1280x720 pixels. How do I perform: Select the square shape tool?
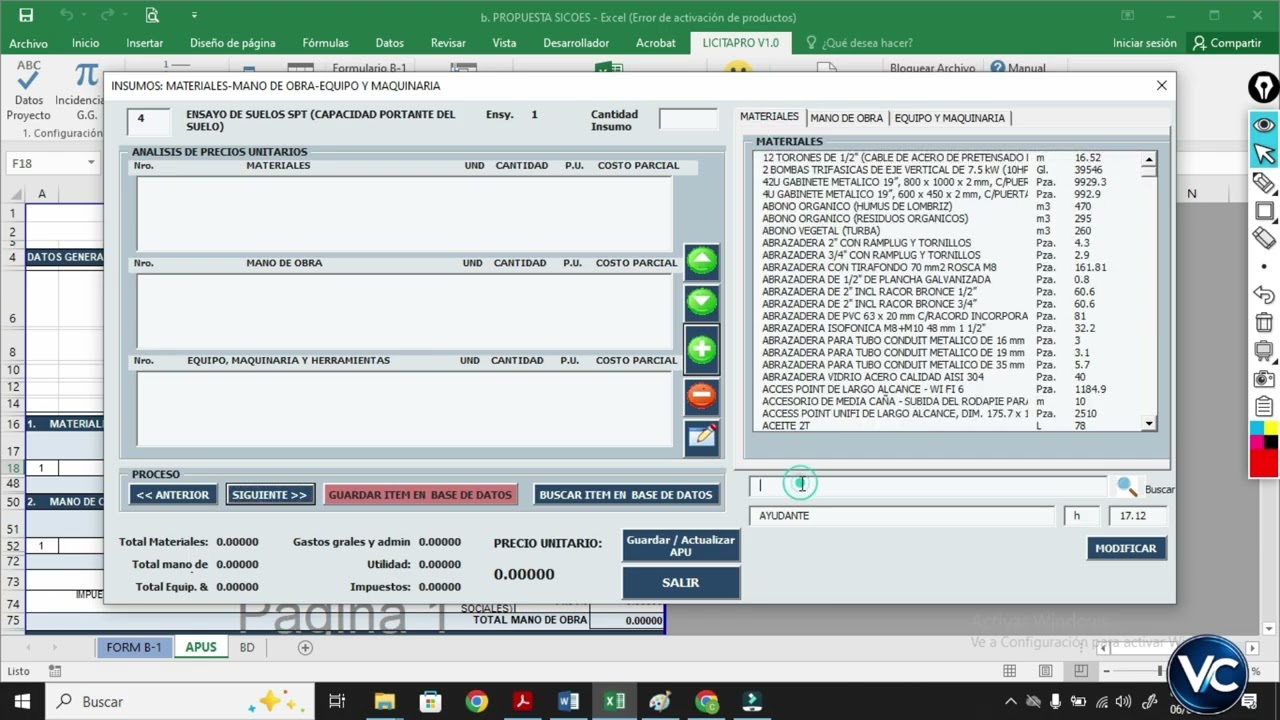(x=1264, y=211)
